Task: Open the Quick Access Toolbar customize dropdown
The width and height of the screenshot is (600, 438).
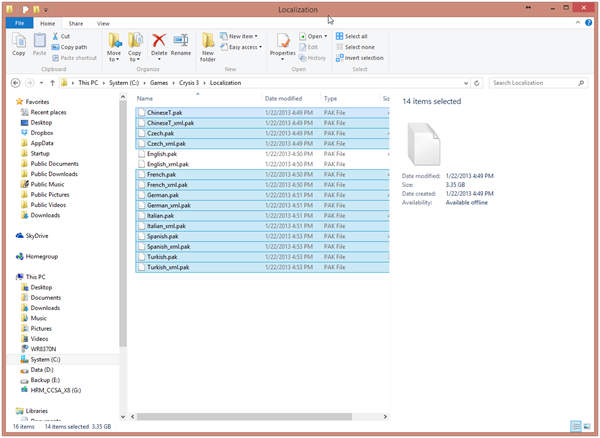Action: (46, 10)
